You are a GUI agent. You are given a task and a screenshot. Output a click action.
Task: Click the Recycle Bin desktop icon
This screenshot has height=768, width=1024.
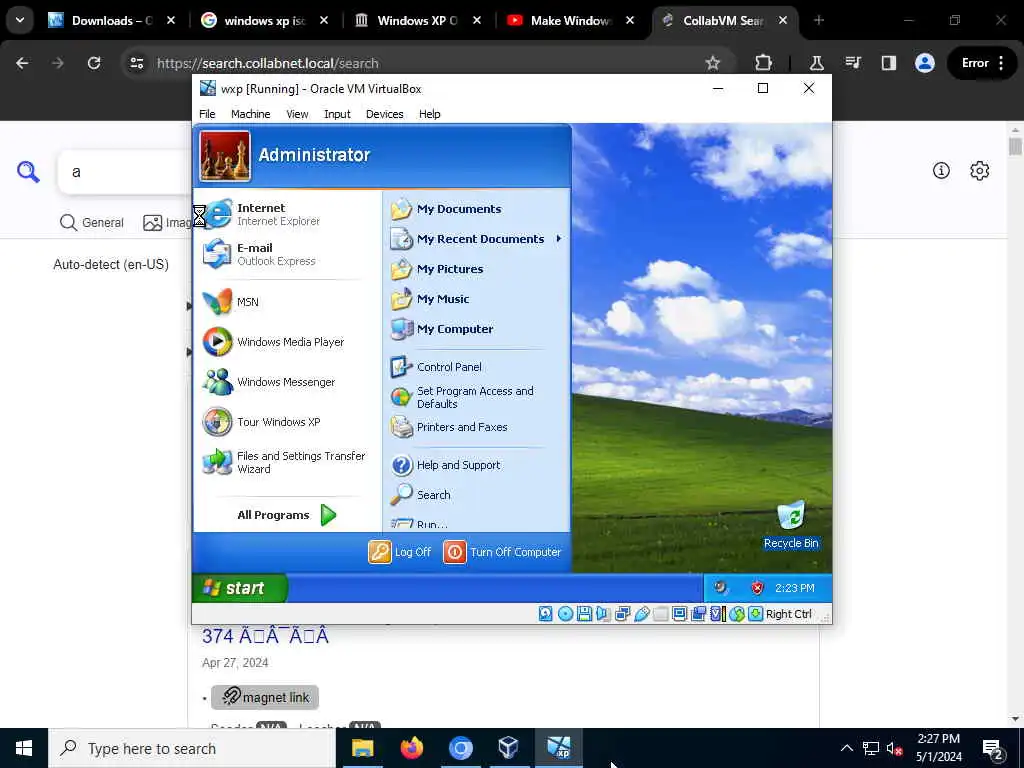tap(791, 524)
